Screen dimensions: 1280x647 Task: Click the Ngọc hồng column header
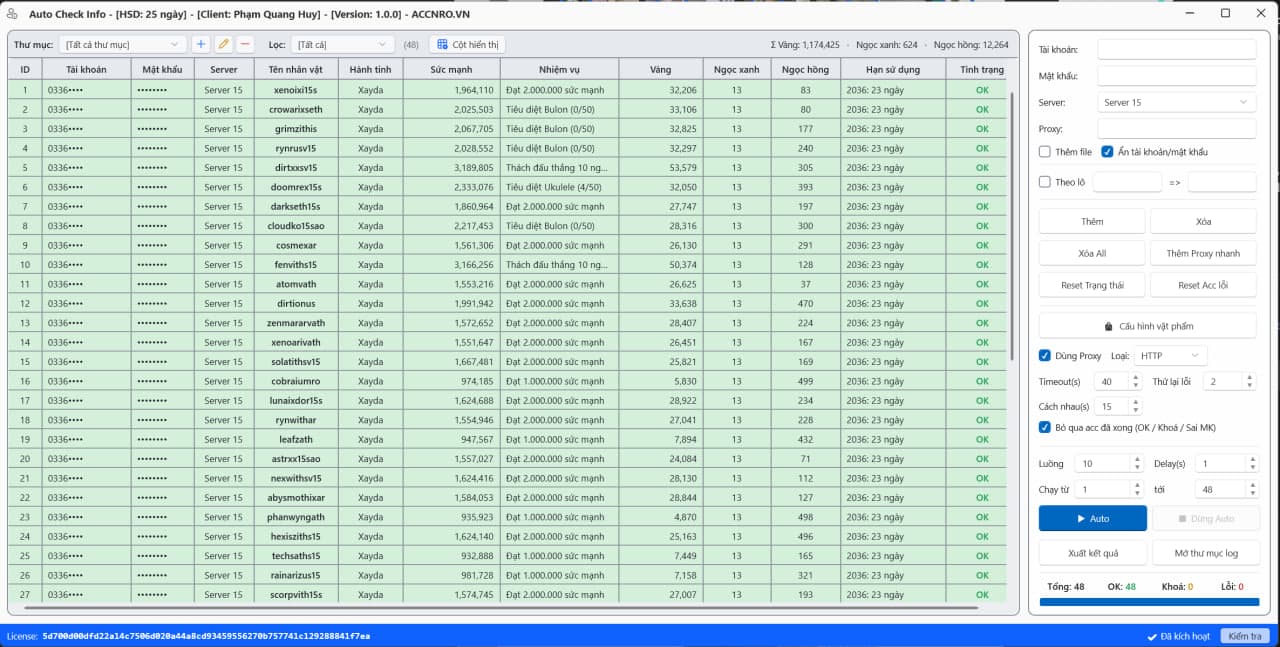[805, 69]
